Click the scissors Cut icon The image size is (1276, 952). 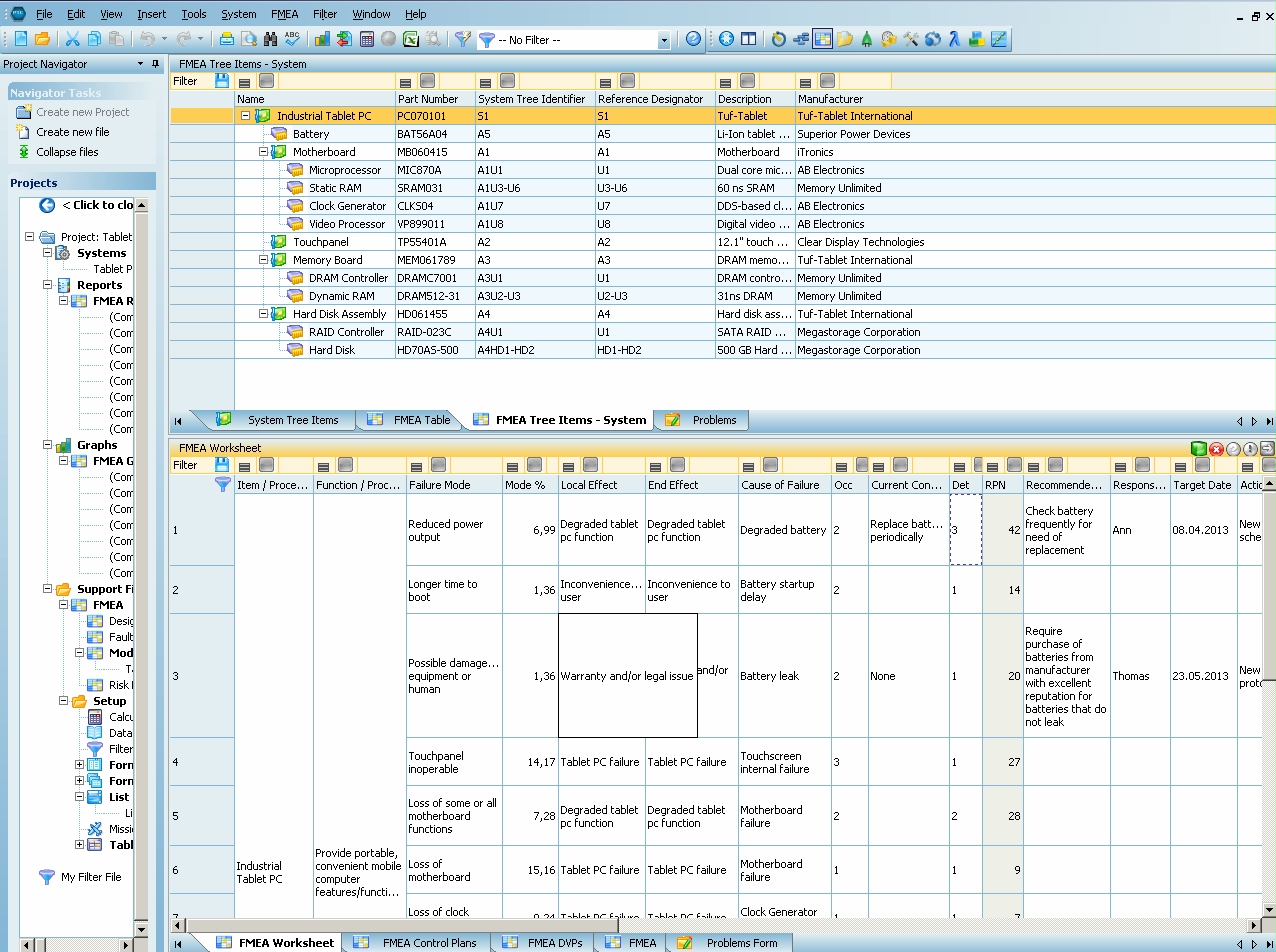72,39
